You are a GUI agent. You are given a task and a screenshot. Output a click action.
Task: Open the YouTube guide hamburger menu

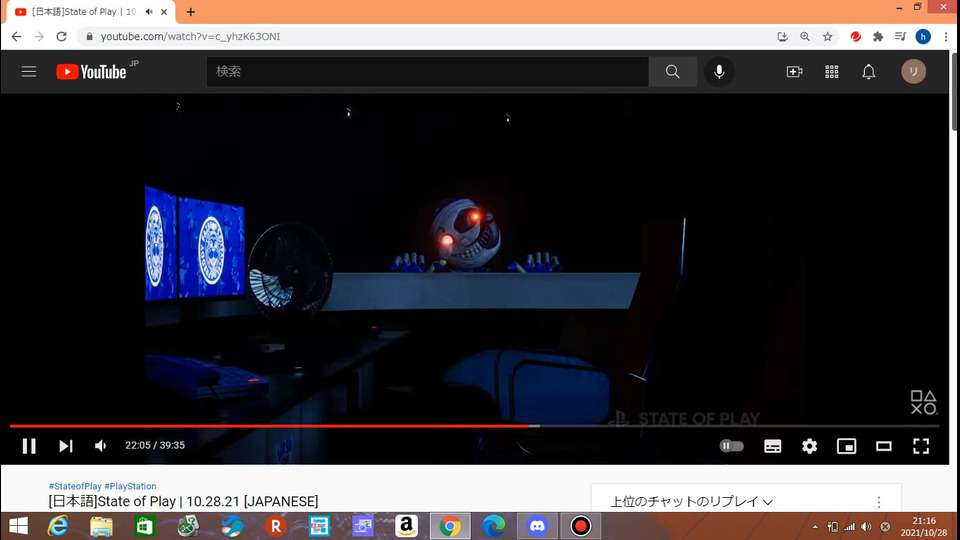(29, 72)
